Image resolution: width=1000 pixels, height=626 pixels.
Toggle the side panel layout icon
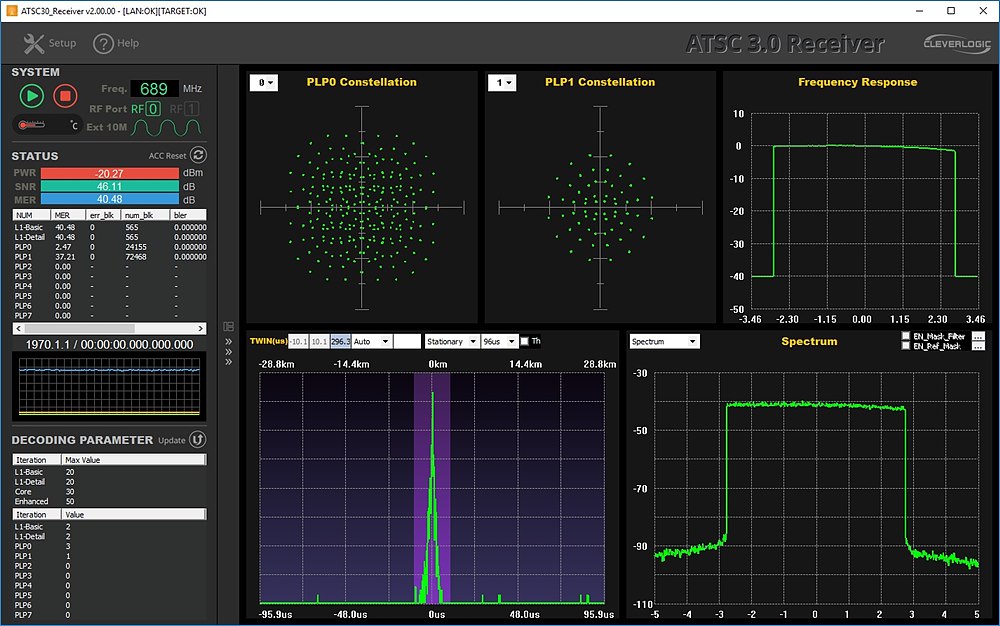228,327
